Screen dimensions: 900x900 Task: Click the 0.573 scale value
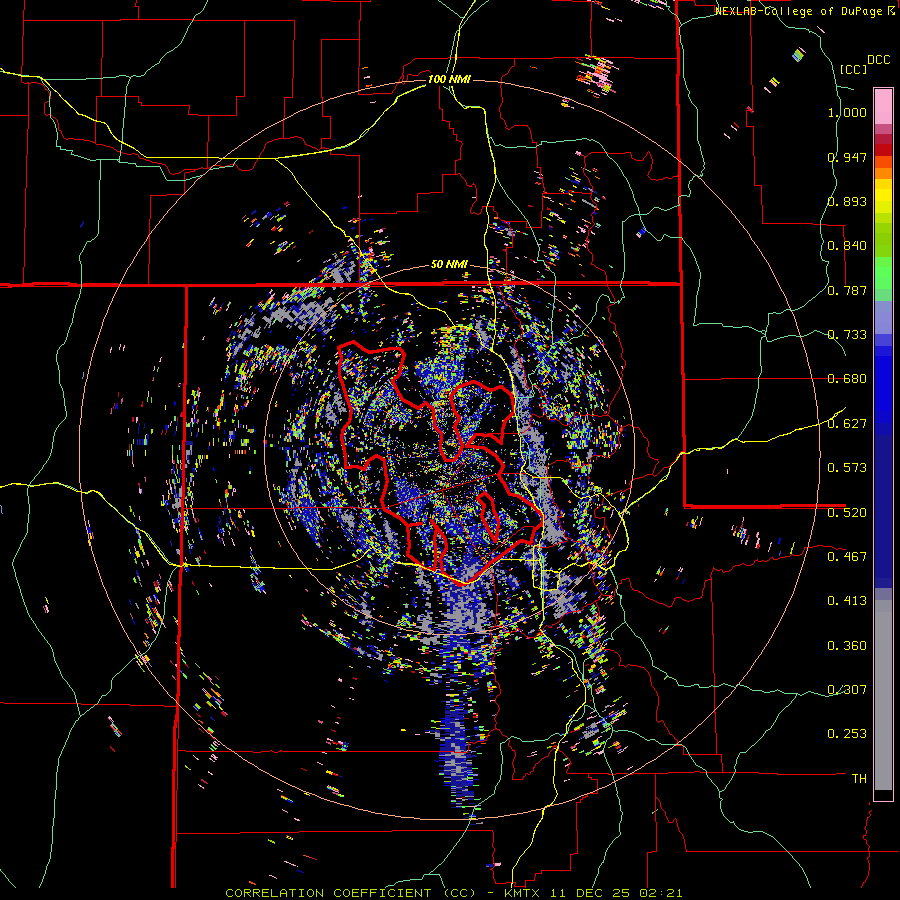(x=847, y=468)
